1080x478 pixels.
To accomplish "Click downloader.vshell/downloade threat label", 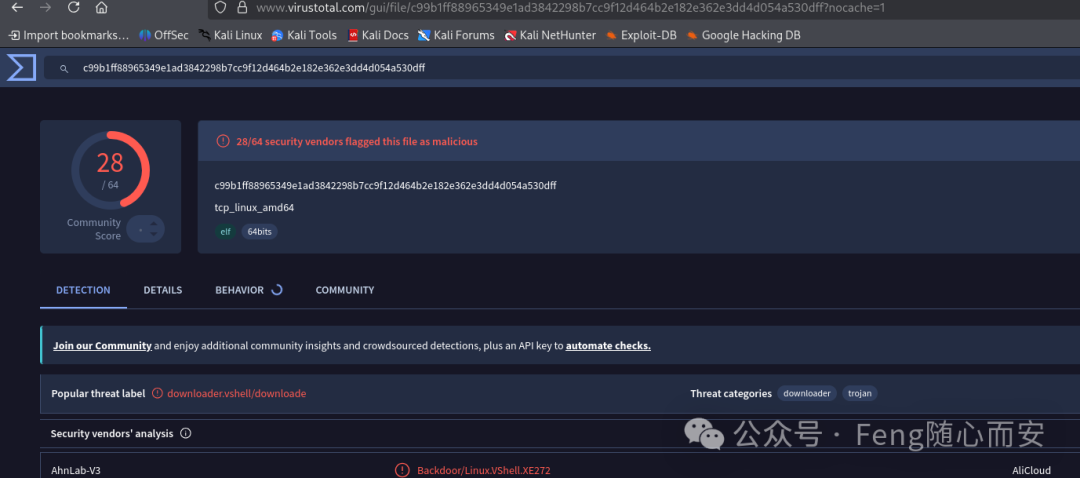I will 236,393.
